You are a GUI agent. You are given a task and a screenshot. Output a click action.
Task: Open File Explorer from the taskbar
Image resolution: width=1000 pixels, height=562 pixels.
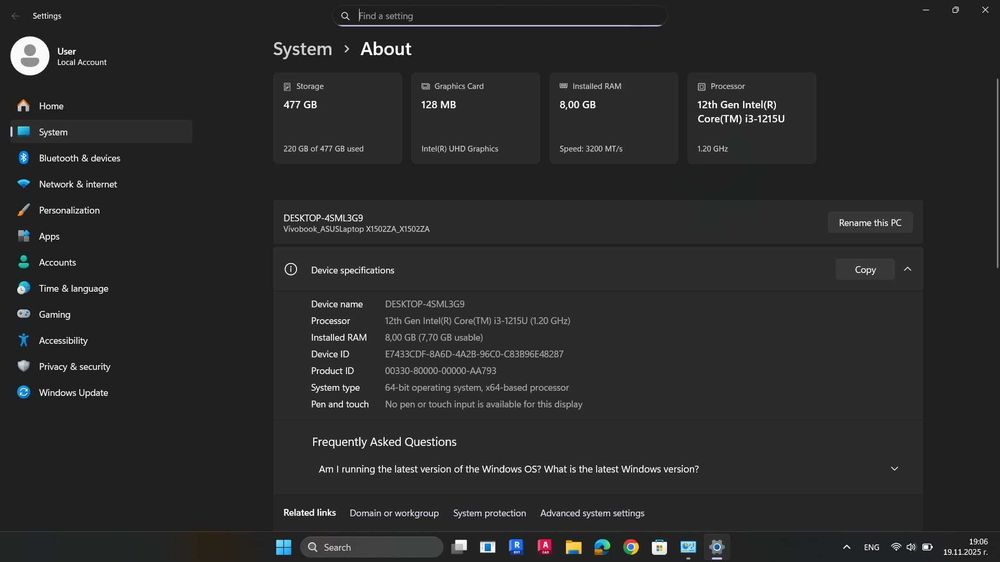coord(573,547)
